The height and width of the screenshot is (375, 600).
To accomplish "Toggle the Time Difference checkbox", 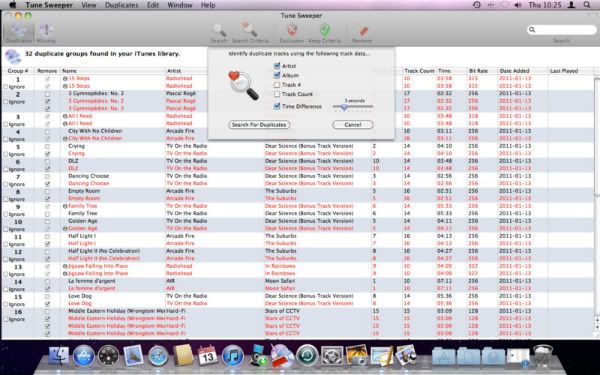I will point(277,106).
